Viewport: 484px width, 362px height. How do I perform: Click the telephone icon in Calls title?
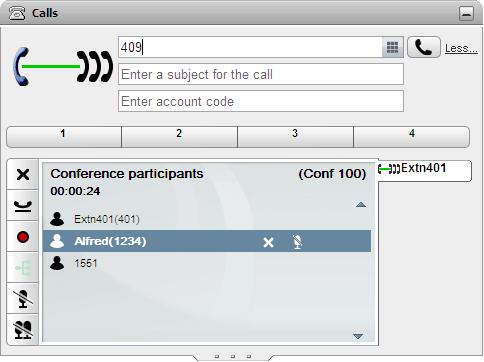pyautogui.click(x=17, y=13)
